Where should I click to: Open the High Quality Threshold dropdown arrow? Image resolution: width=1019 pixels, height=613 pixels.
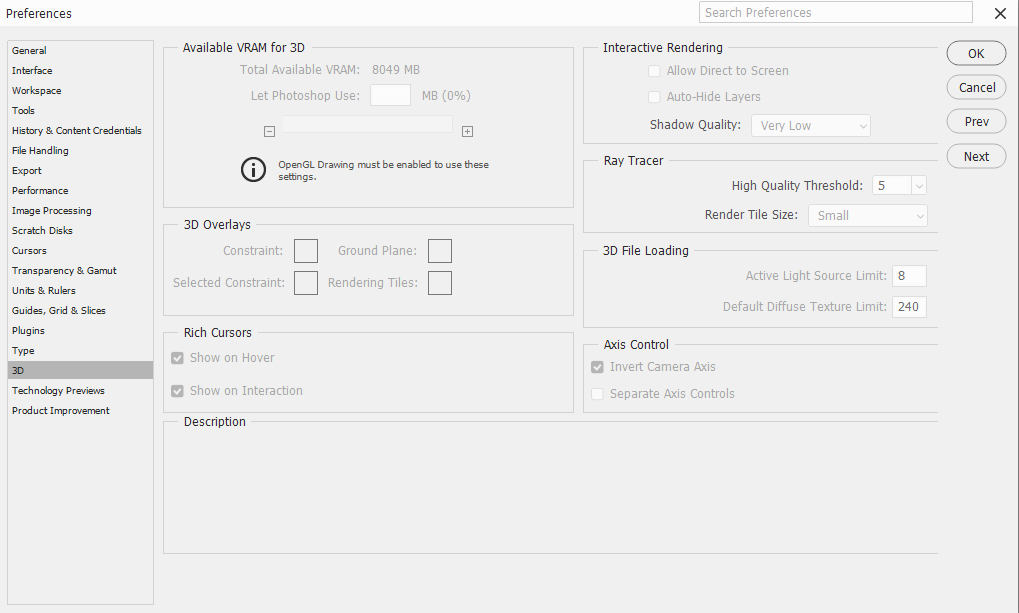pyautogui.click(x=919, y=186)
